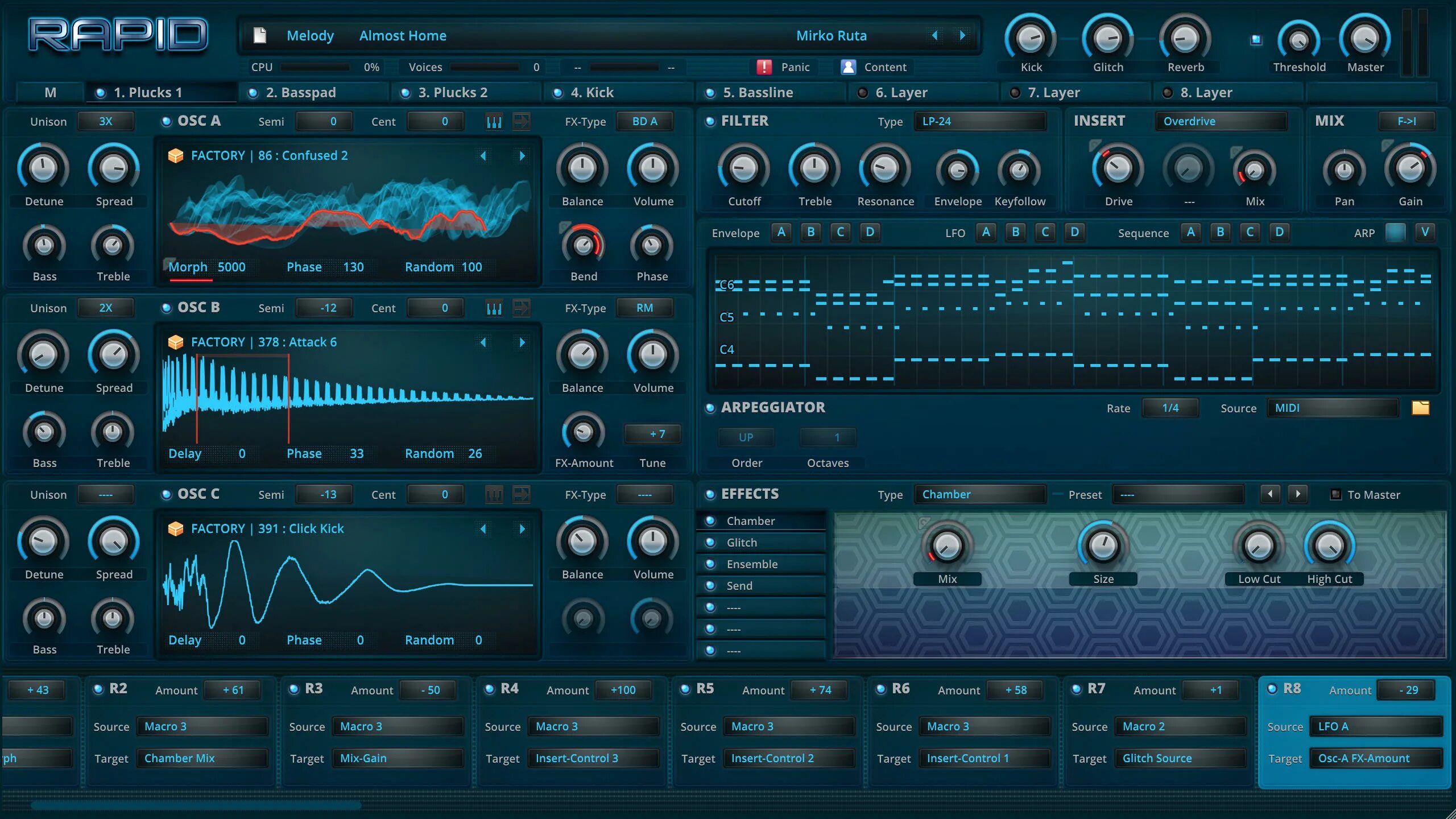The height and width of the screenshot is (819, 1456).
Task: Open the Content user icon
Action: [848, 67]
